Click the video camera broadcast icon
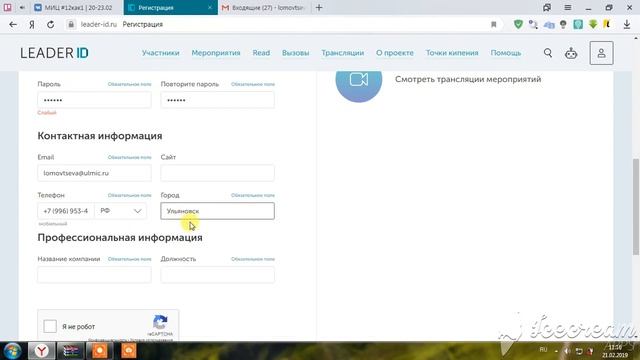Viewport: 640px width, 360px height. click(x=359, y=80)
